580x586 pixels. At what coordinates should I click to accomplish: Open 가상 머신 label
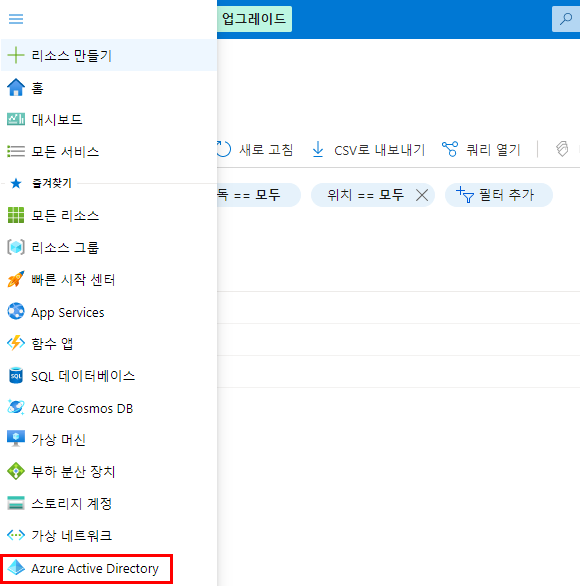pyautogui.click(x=59, y=439)
